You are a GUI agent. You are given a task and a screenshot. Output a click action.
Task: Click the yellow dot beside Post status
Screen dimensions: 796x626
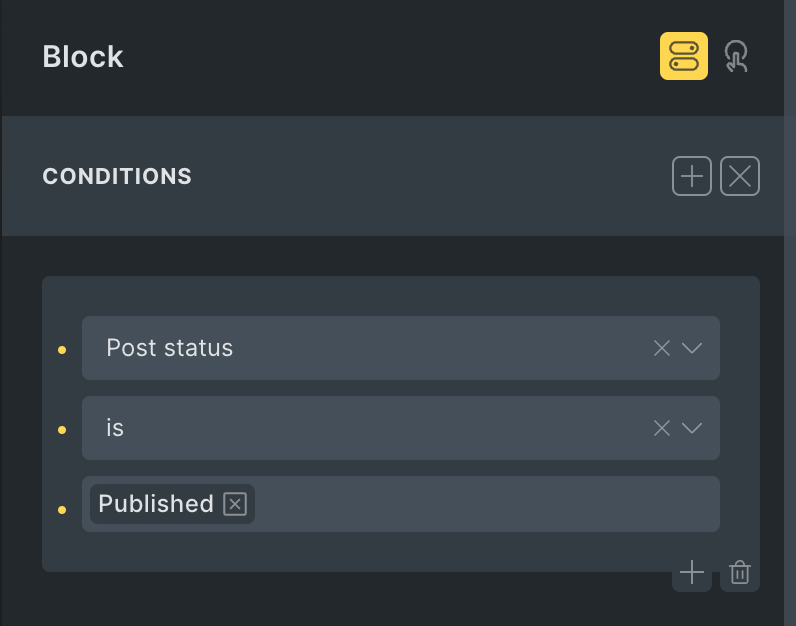point(62,350)
